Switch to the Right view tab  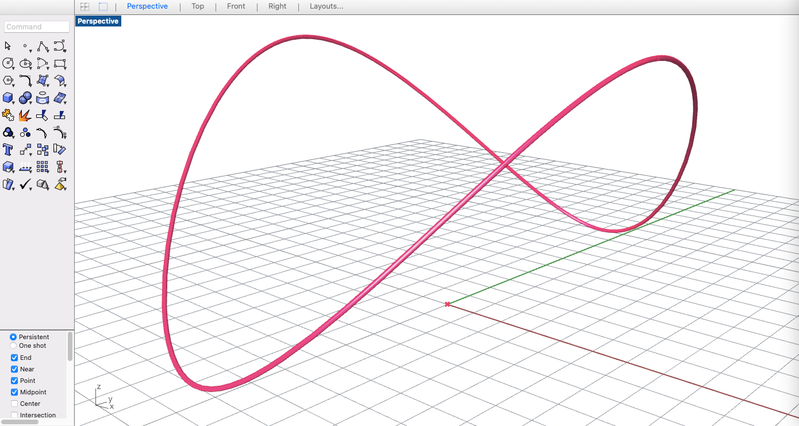[x=277, y=6]
